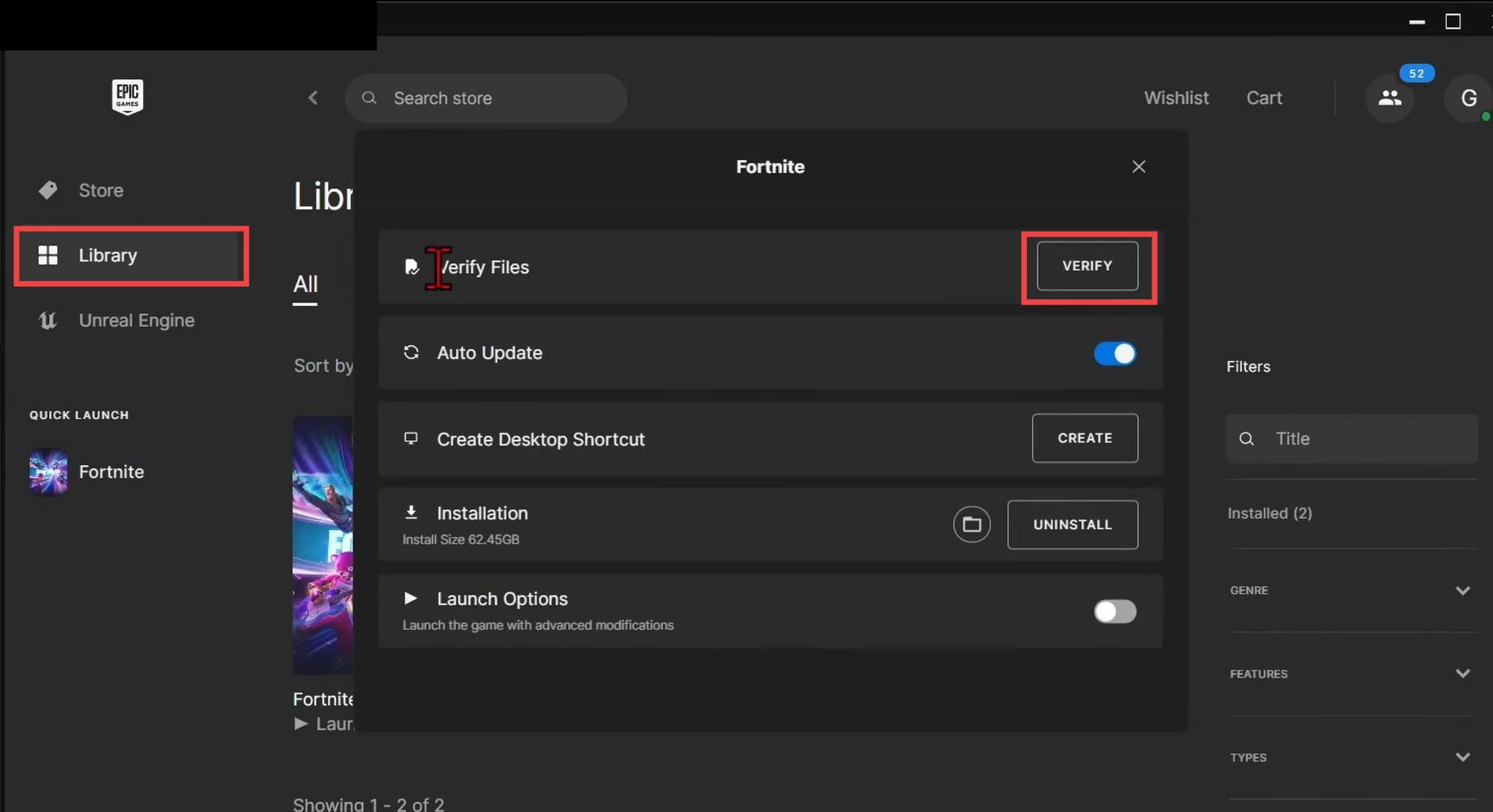1493x812 pixels.
Task: Open the Sort by dropdown
Action: [x=323, y=366]
